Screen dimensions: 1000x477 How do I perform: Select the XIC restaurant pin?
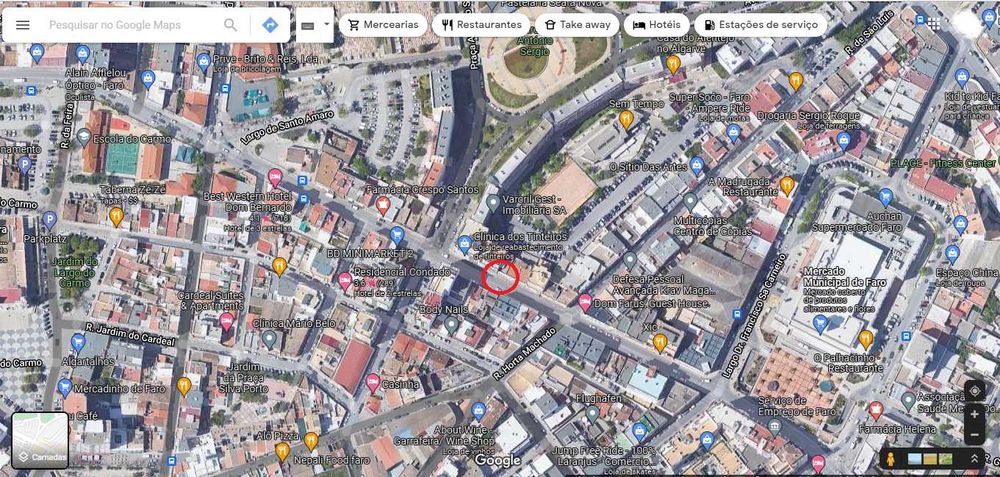point(660,343)
